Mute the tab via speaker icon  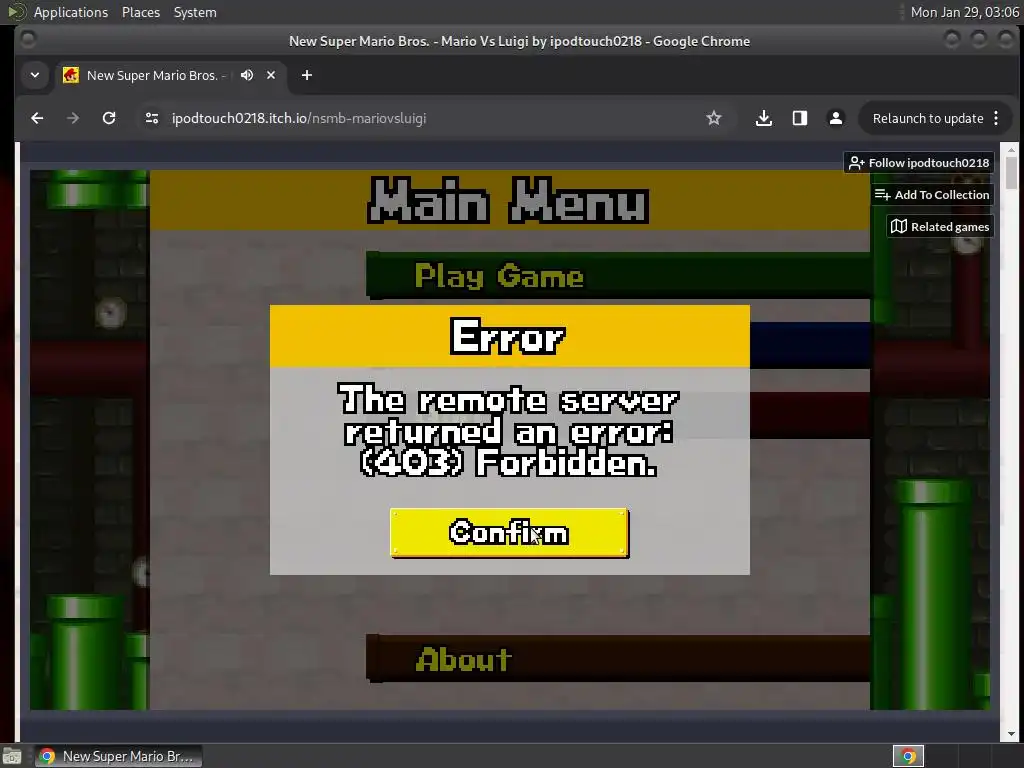247,75
